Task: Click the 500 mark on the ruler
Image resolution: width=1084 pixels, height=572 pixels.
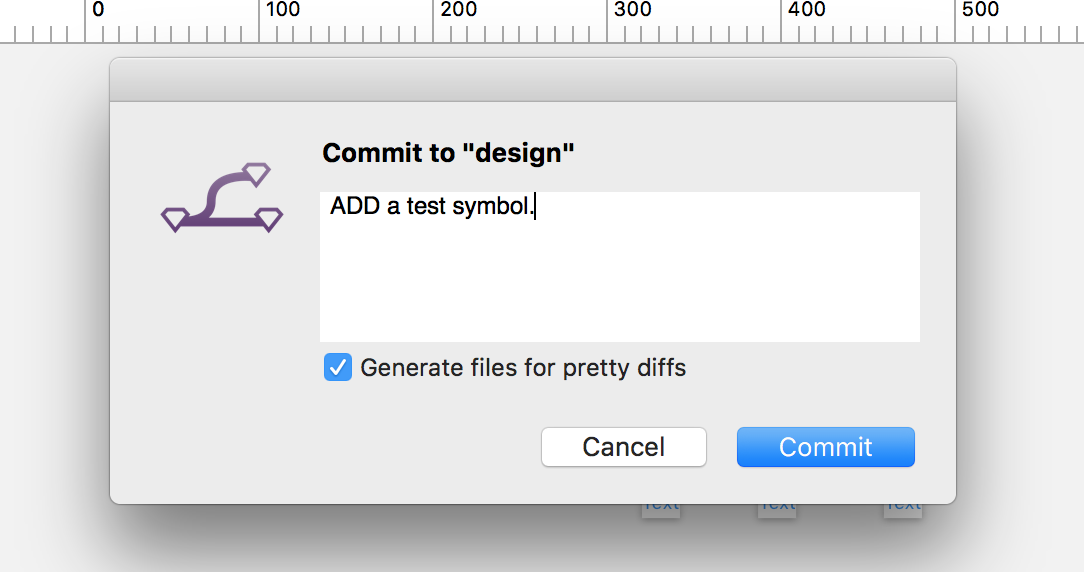Action: (980, 10)
